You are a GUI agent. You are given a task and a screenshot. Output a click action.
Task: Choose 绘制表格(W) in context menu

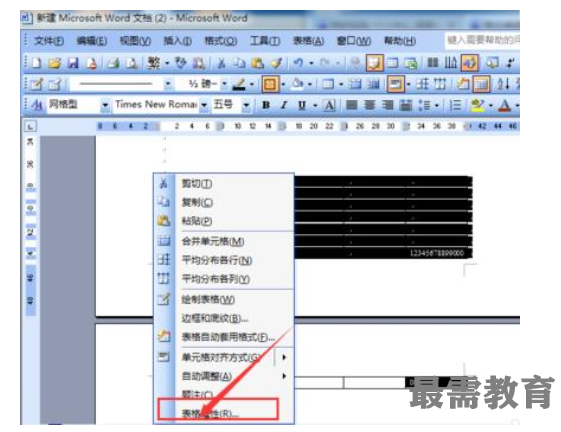click(224, 299)
